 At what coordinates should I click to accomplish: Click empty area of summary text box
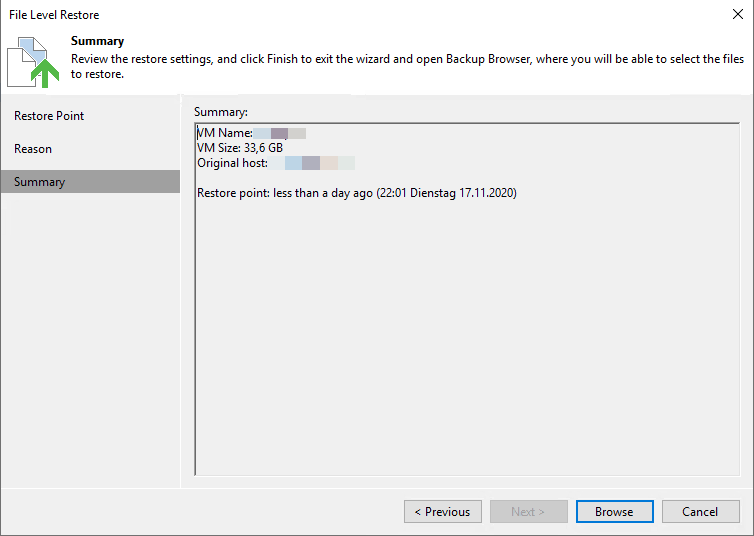click(466, 337)
